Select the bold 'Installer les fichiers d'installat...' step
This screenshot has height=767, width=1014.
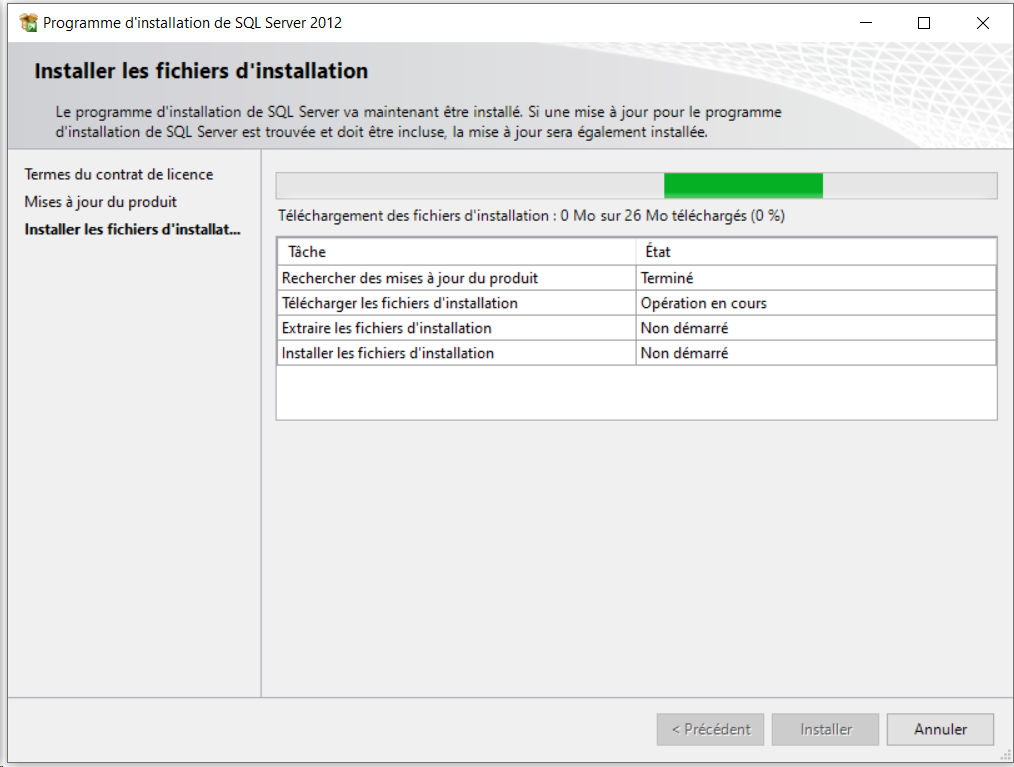(133, 230)
